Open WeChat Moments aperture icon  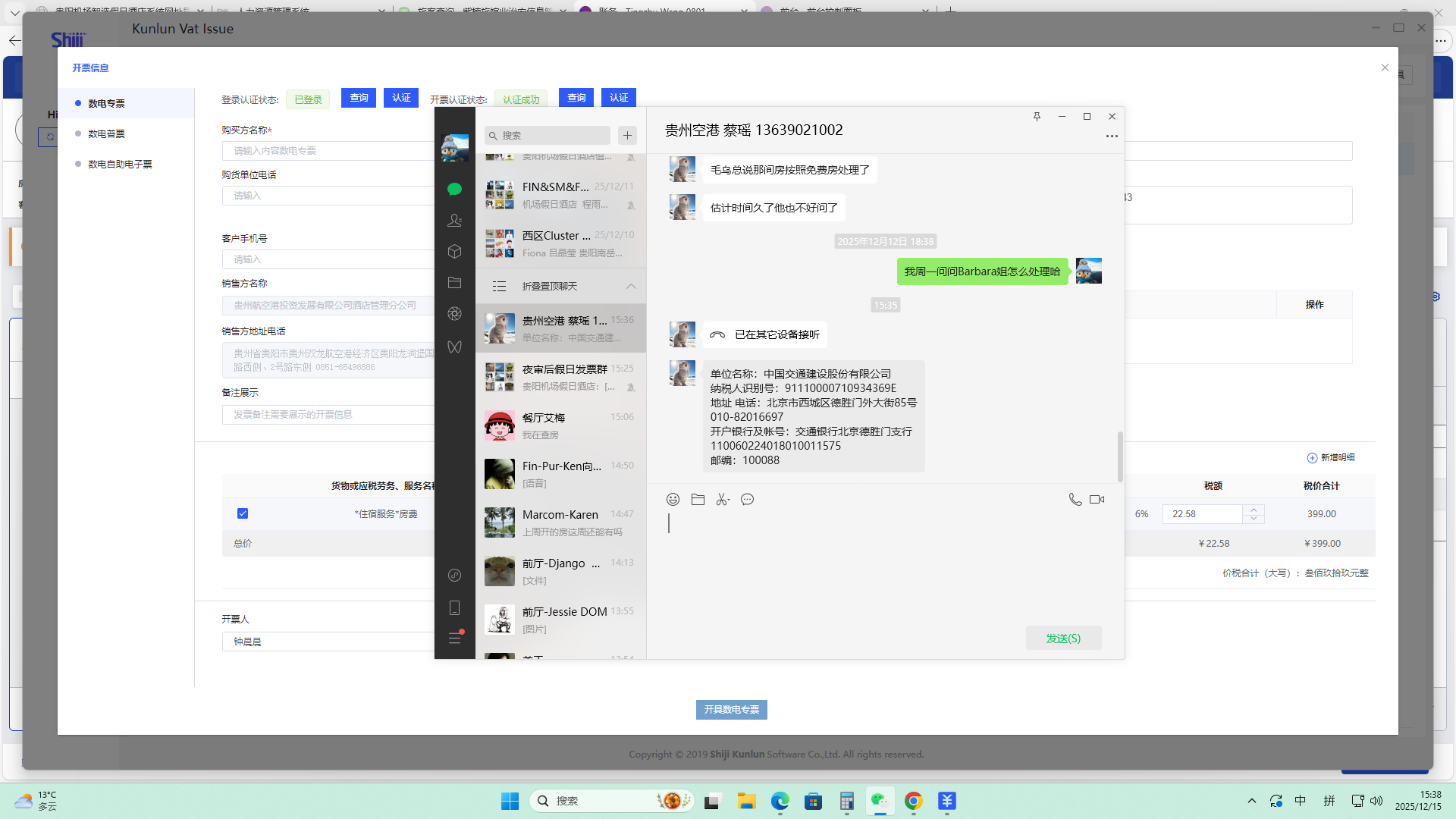[x=454, y=314]
